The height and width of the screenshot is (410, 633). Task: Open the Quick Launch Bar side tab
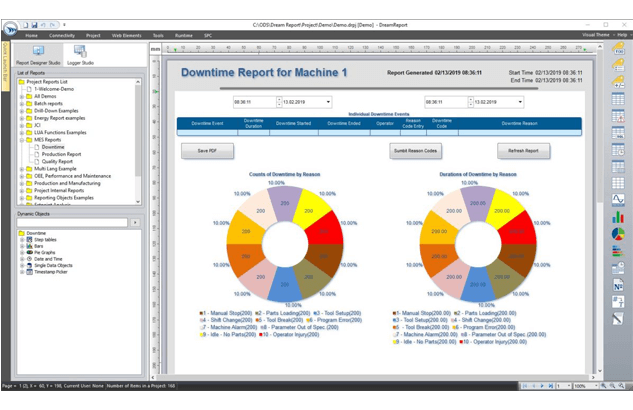tap(4, 65)
